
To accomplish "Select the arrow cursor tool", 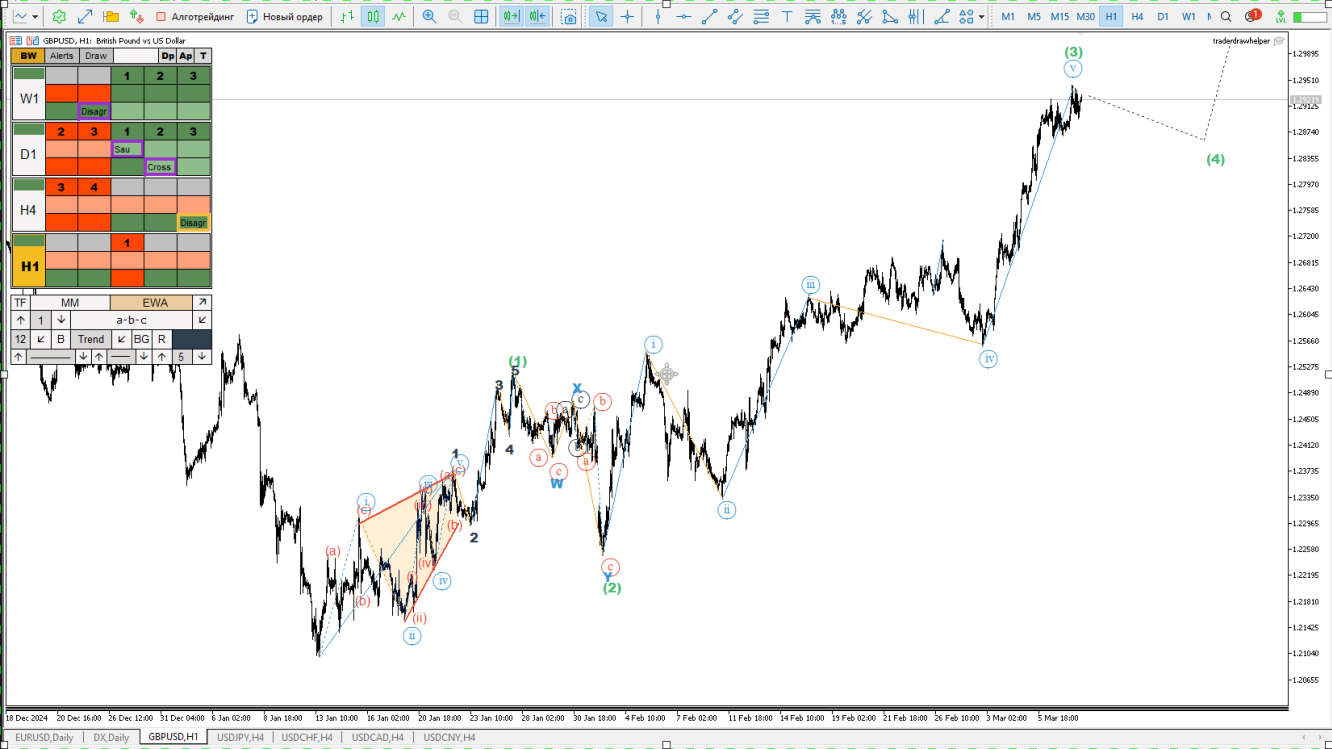I will click(x=601, y=17).
